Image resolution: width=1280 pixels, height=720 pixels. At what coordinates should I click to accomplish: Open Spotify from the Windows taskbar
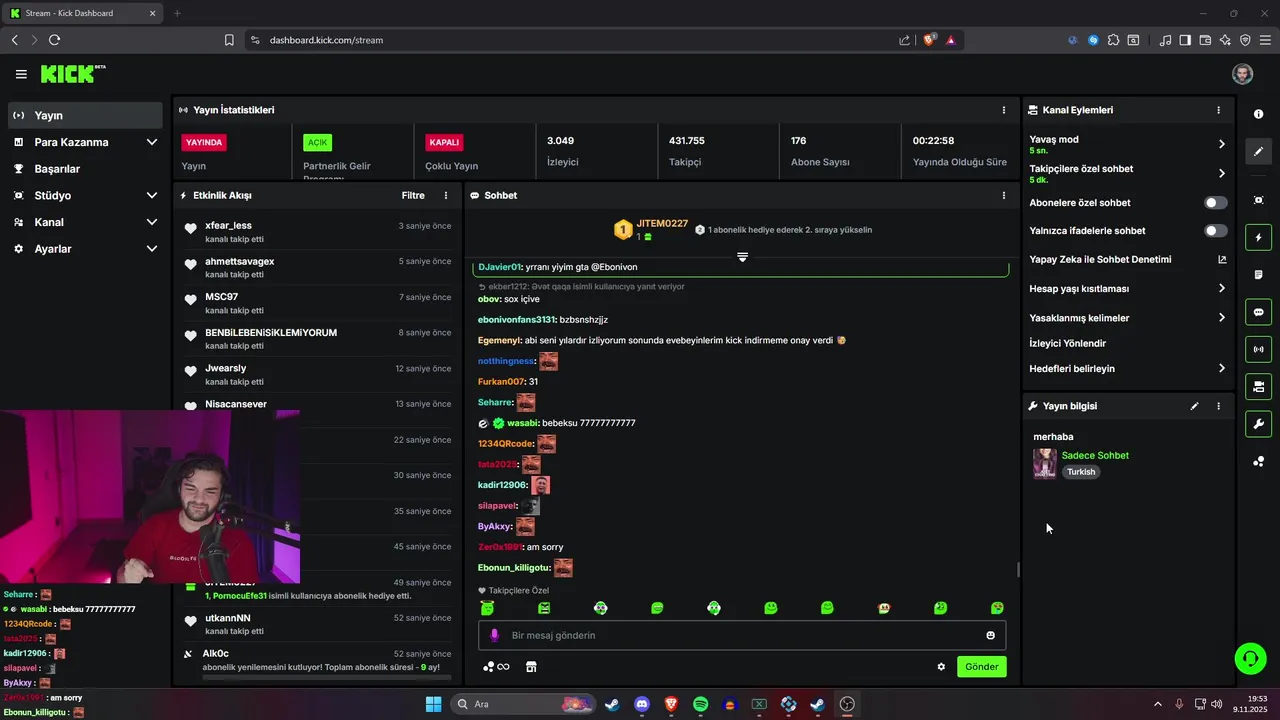coord(700,704)
